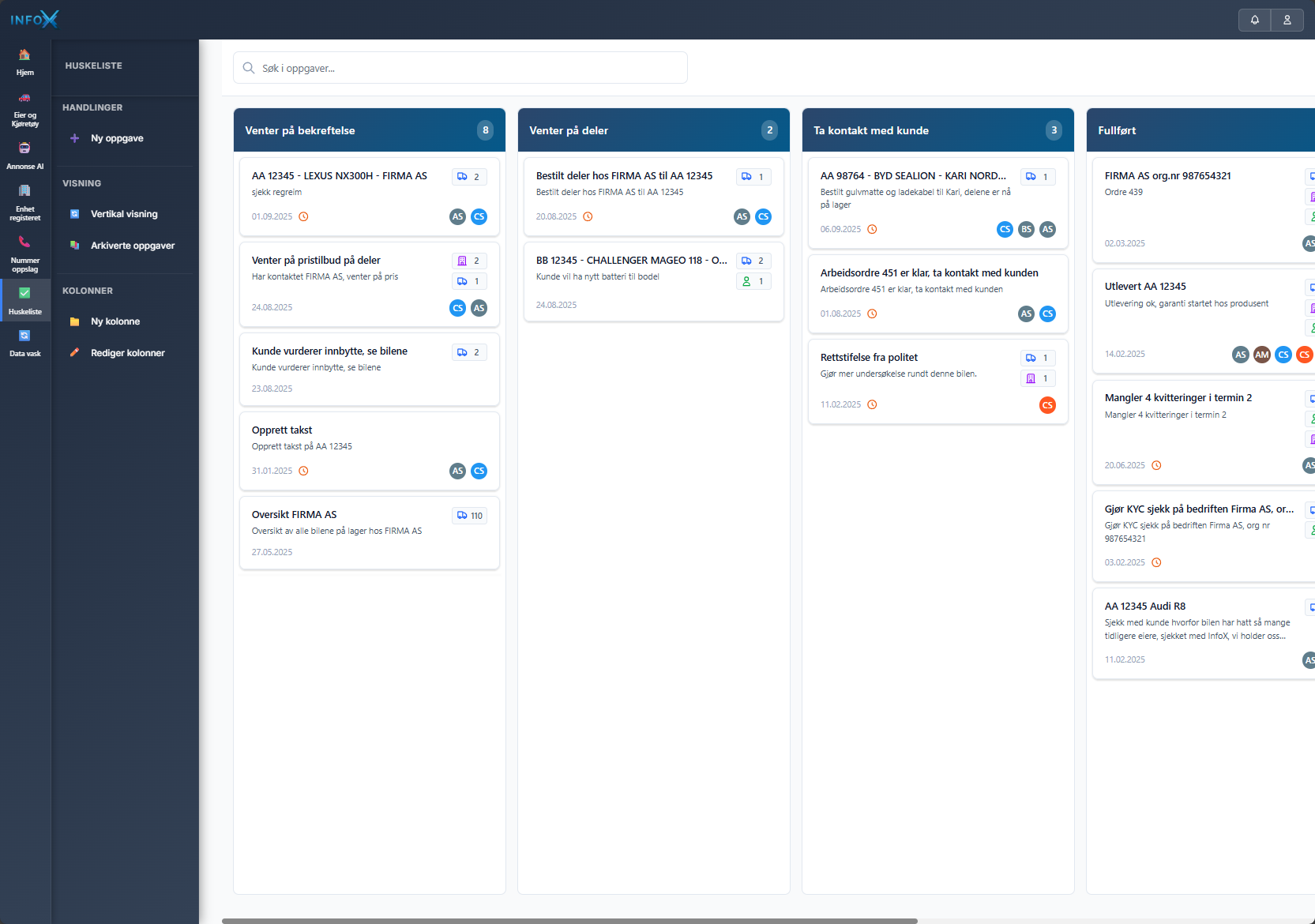
Task: Click the Fullført column header
Action: [x=1200, y=130]
